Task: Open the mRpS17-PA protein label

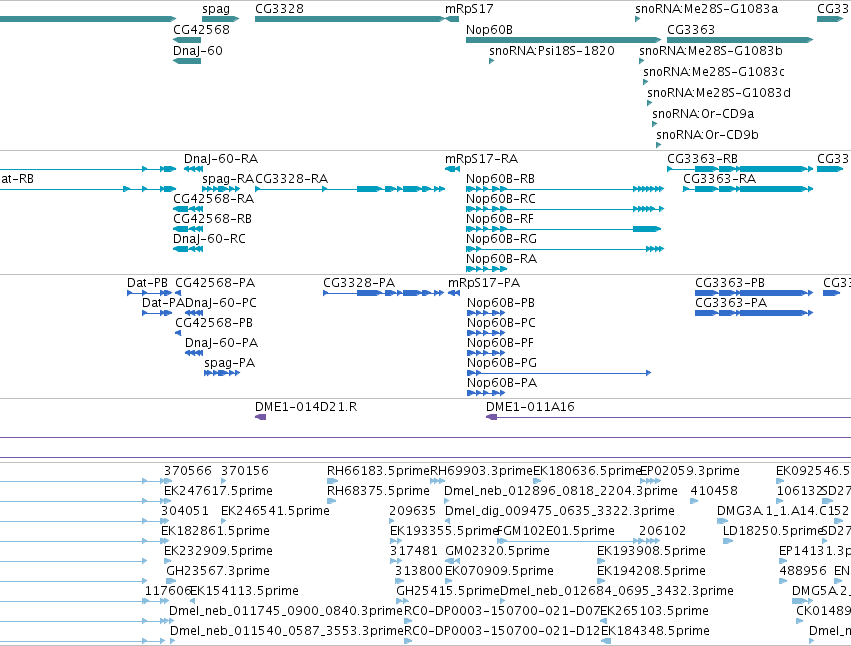Action: pyautogui.click(x=484, y=283)
